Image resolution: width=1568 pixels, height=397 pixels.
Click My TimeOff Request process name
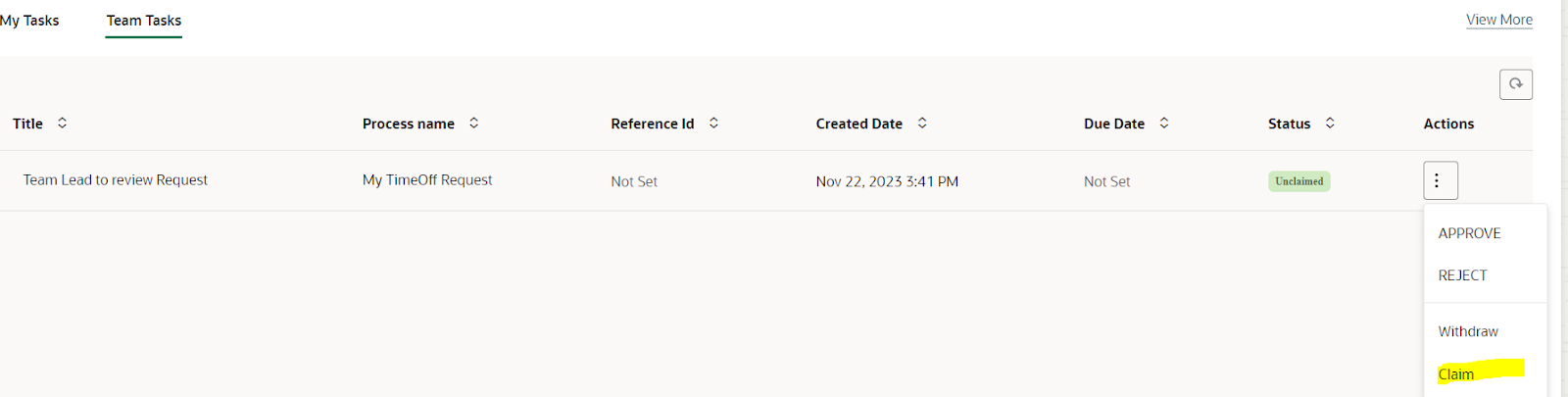[427, 180]
